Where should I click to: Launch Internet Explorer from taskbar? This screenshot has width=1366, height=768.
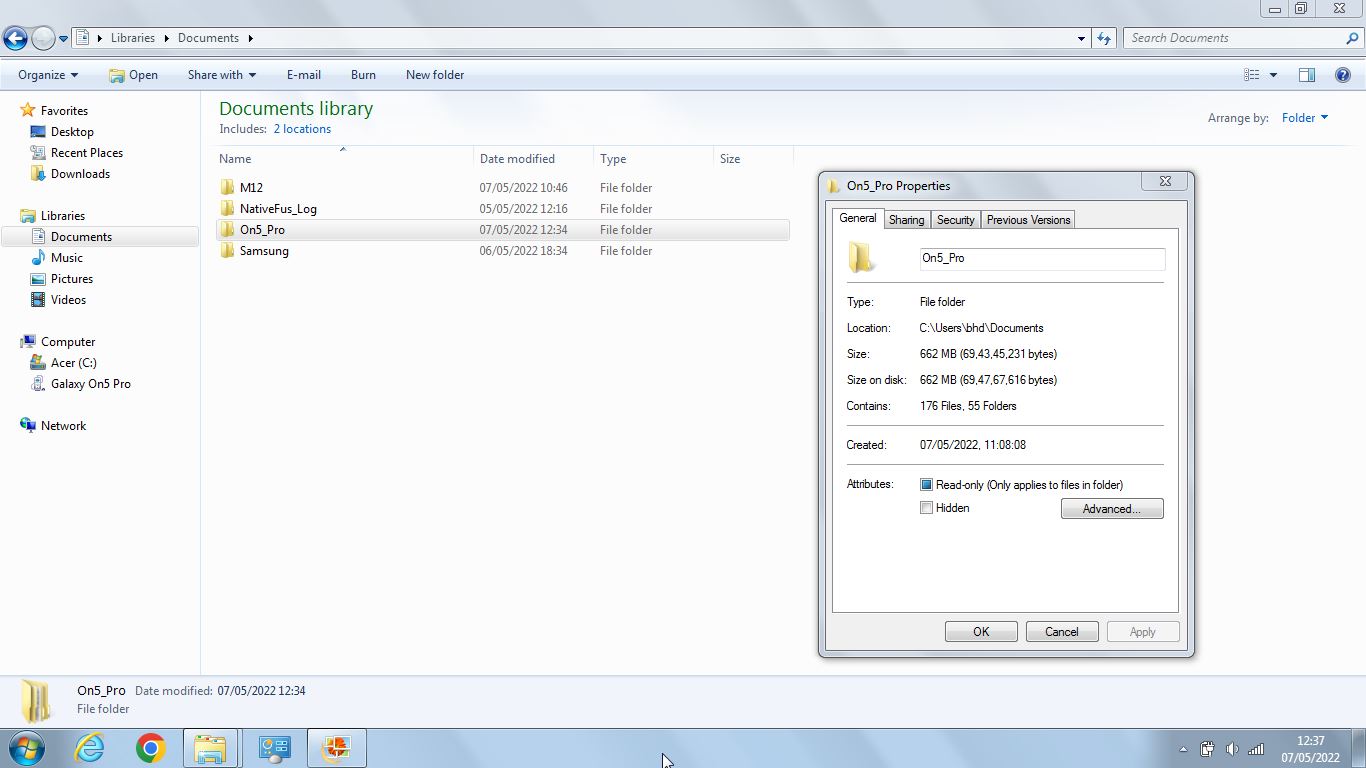coord(89,748)
